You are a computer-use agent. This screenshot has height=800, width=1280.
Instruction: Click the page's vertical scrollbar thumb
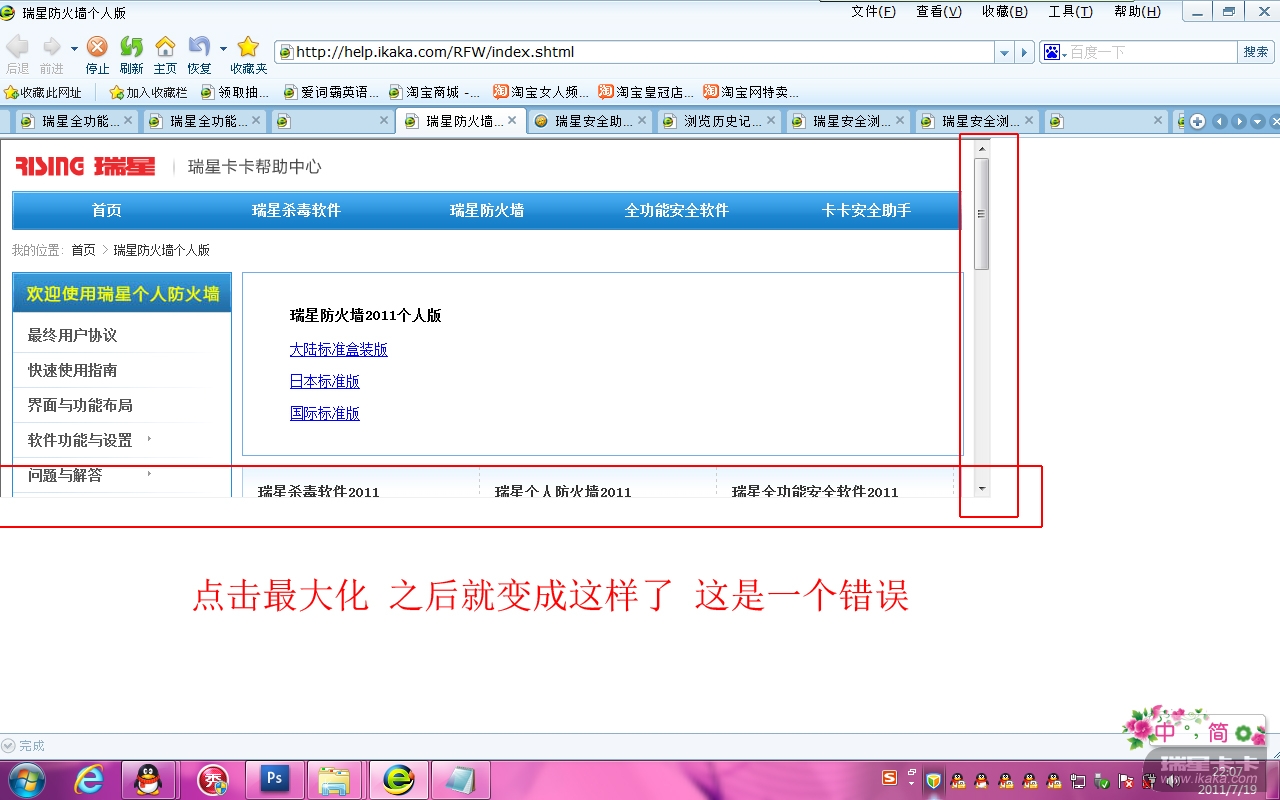tap(982, 214)
